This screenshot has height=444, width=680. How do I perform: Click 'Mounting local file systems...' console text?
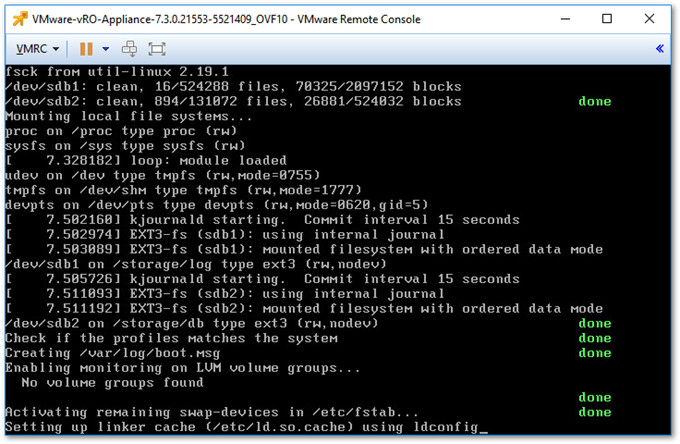[x=128, y=117]
